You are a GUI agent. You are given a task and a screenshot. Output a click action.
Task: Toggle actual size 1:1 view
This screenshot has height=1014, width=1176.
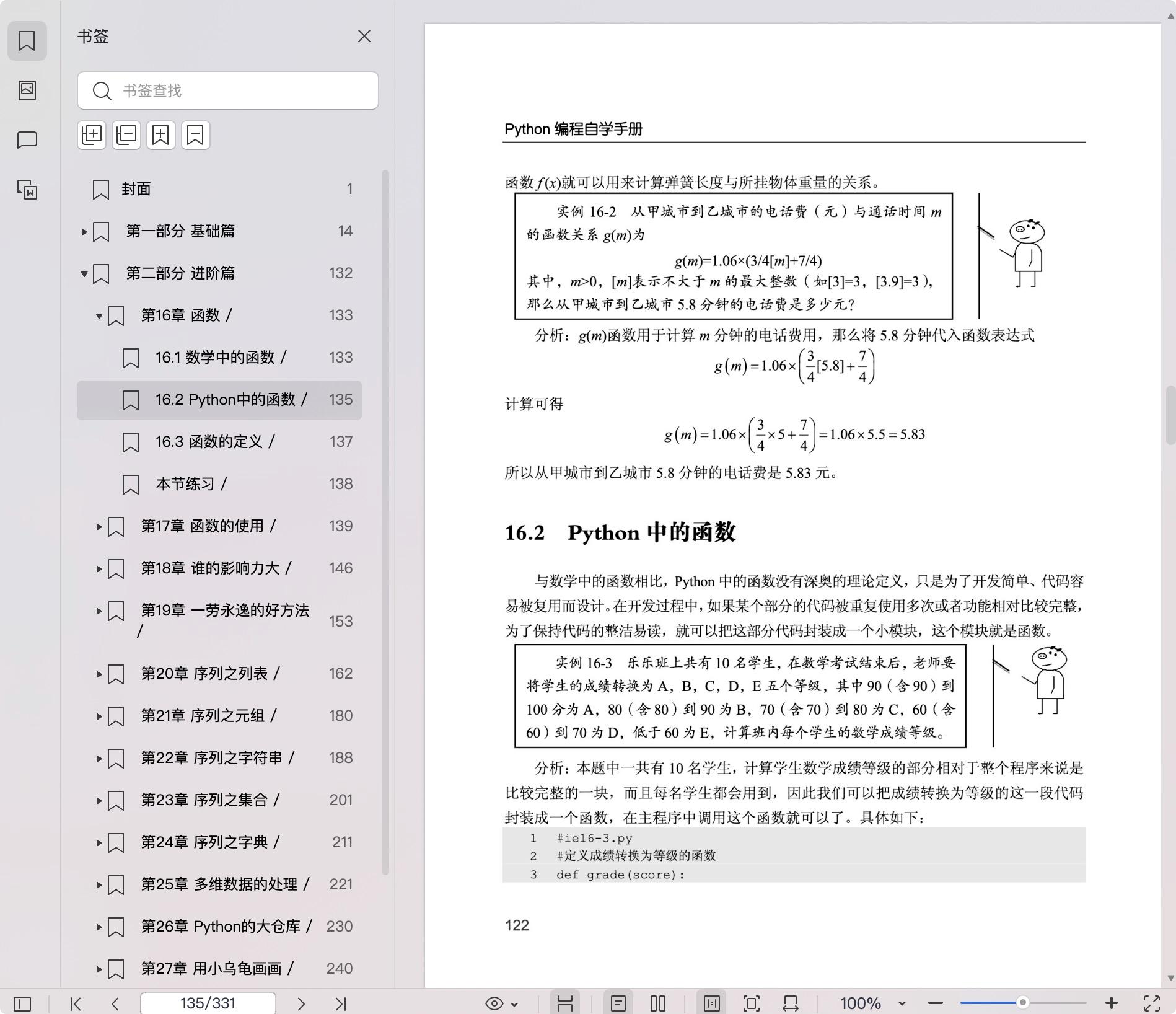[x=711, y=1003]
